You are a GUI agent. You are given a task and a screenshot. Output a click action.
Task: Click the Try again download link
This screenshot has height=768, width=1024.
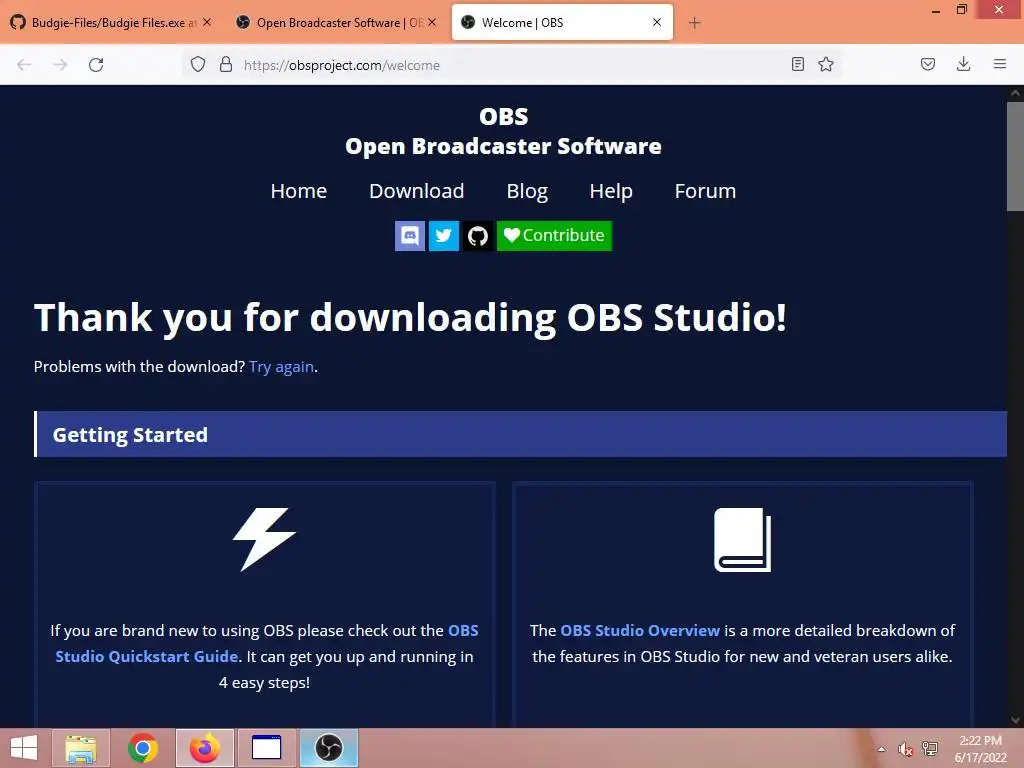(x=281, y=367)
